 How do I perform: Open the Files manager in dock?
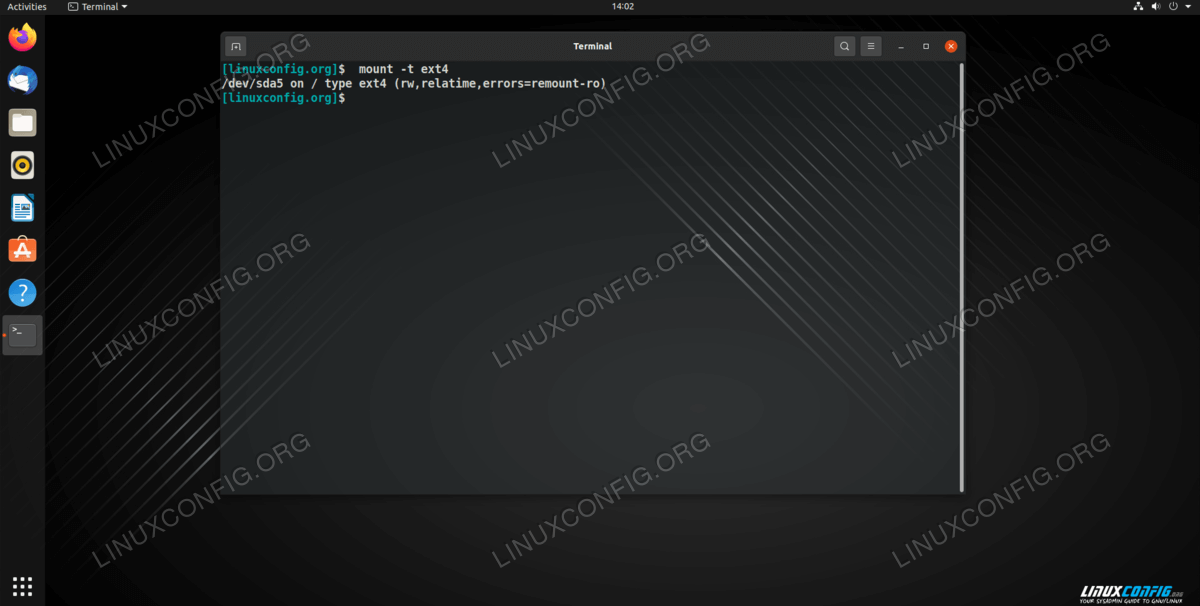tap(22, 123)
